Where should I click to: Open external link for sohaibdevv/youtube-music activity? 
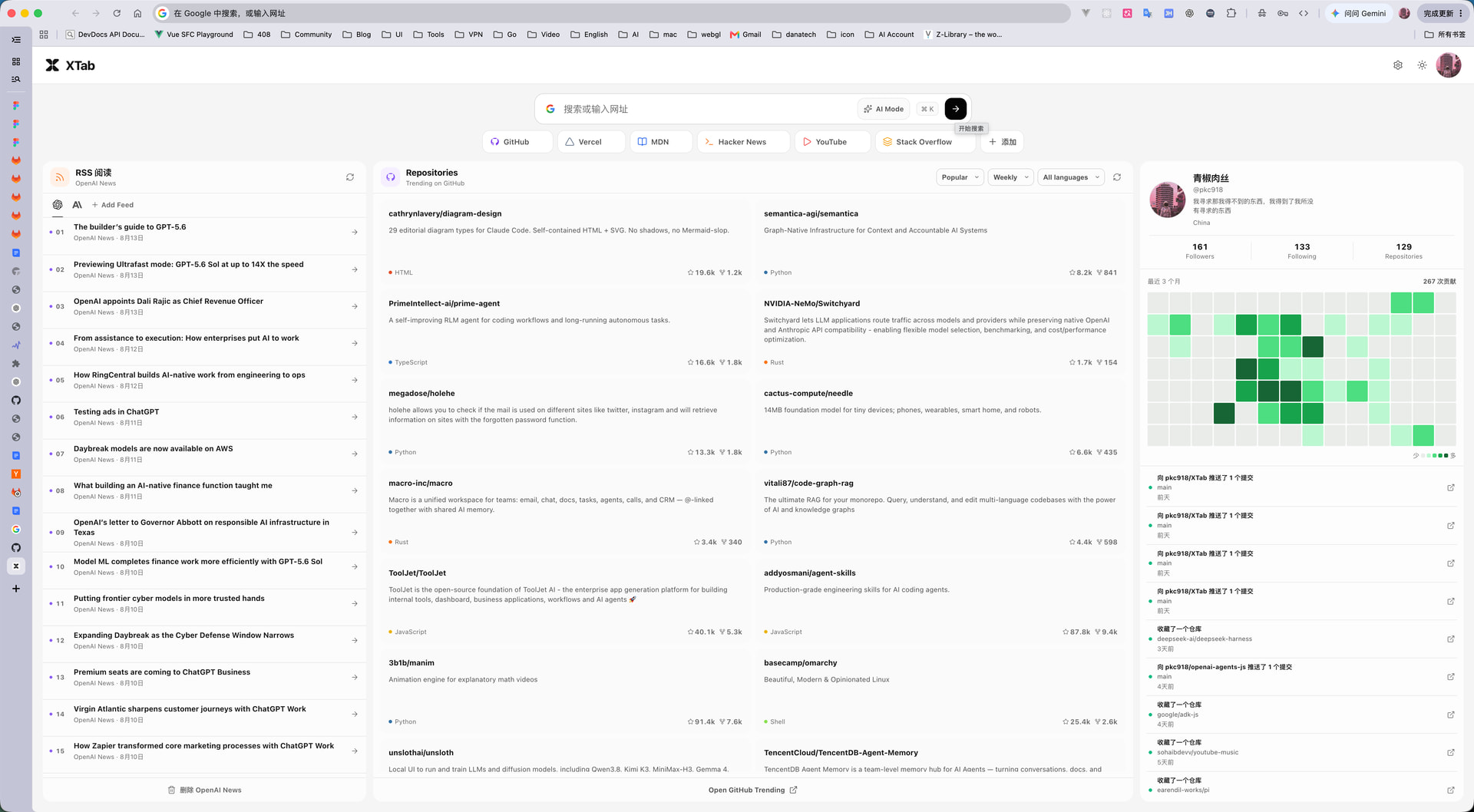point(1451,752)
